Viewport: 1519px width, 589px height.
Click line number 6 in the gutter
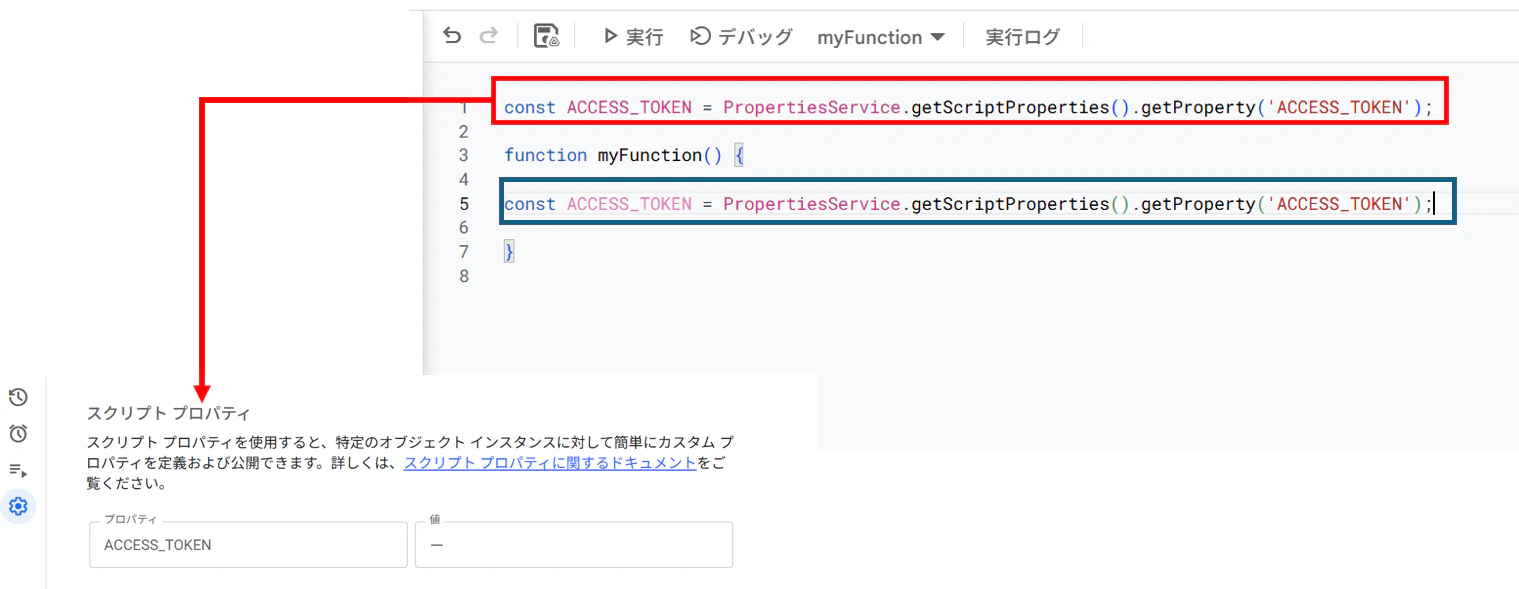[x=463, y=227]
